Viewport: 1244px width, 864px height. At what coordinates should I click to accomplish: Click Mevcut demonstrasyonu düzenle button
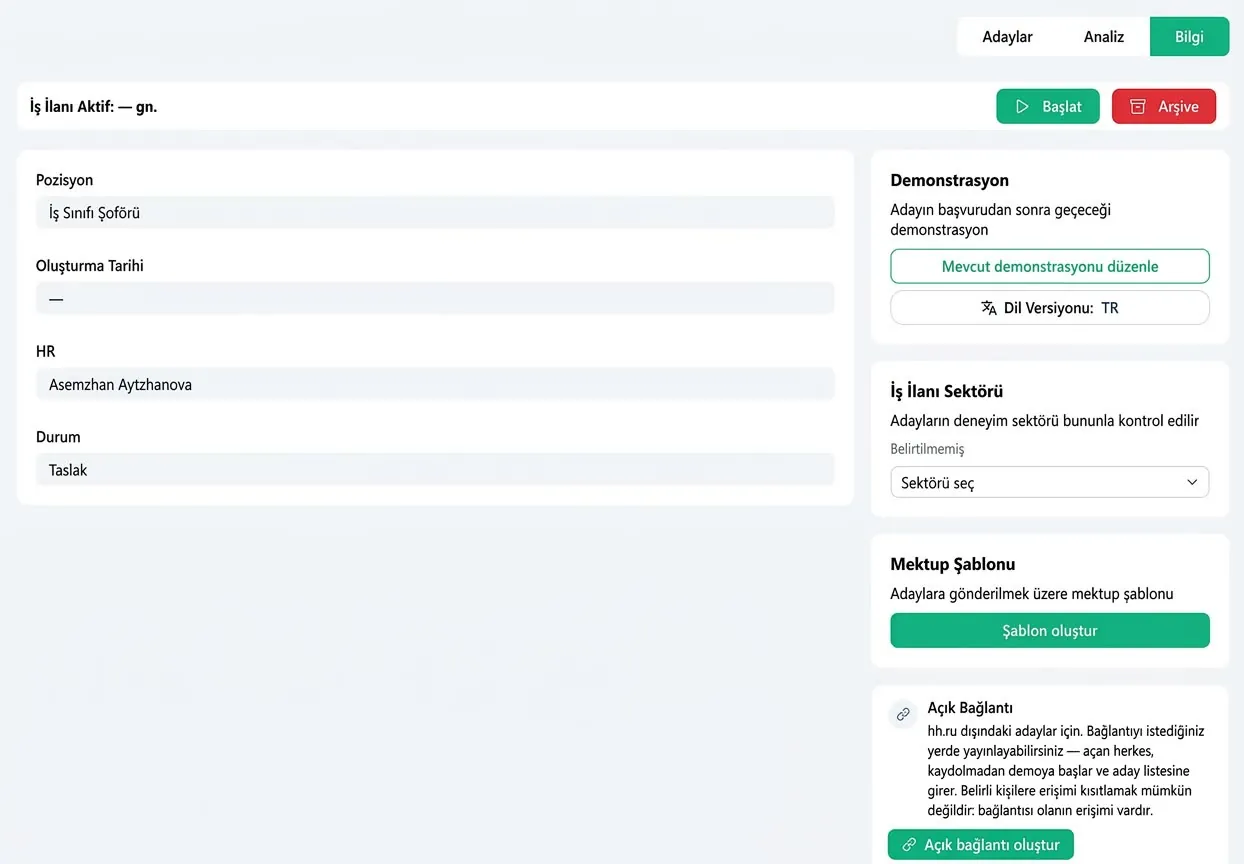click(1050, 267)
